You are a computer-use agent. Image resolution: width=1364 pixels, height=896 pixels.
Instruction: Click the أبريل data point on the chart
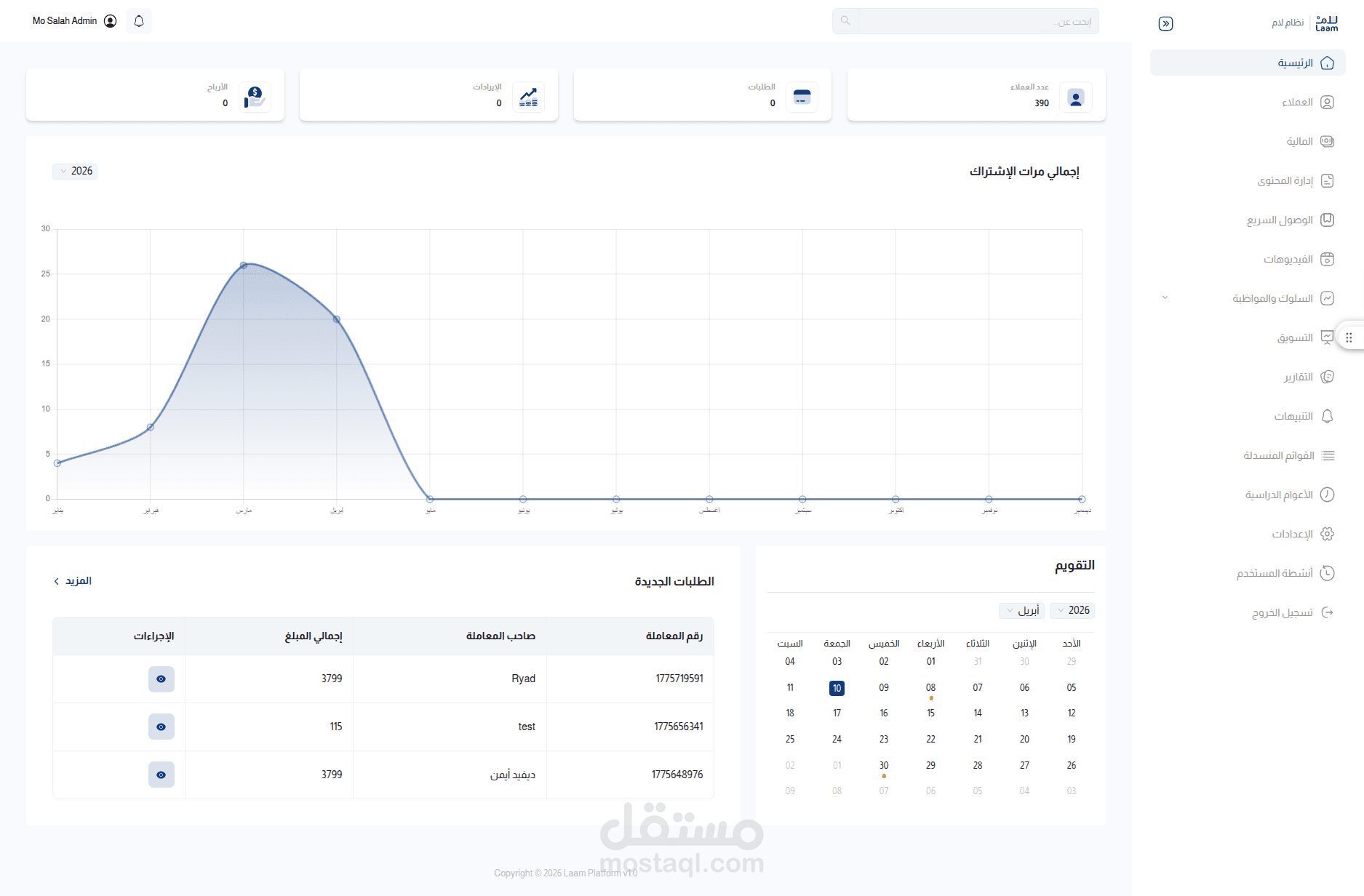[337, 319]
